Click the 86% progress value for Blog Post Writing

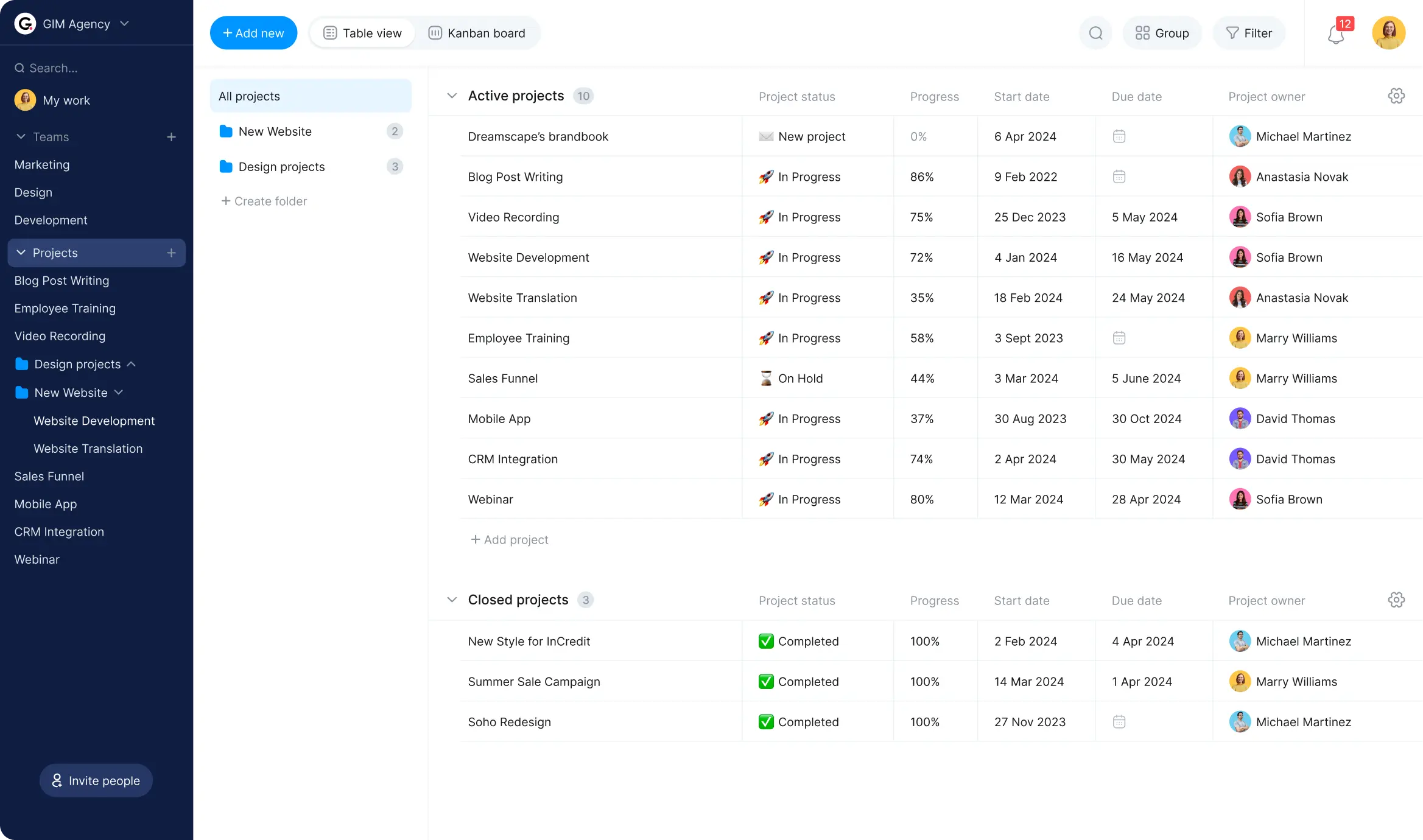pos(921,177)
